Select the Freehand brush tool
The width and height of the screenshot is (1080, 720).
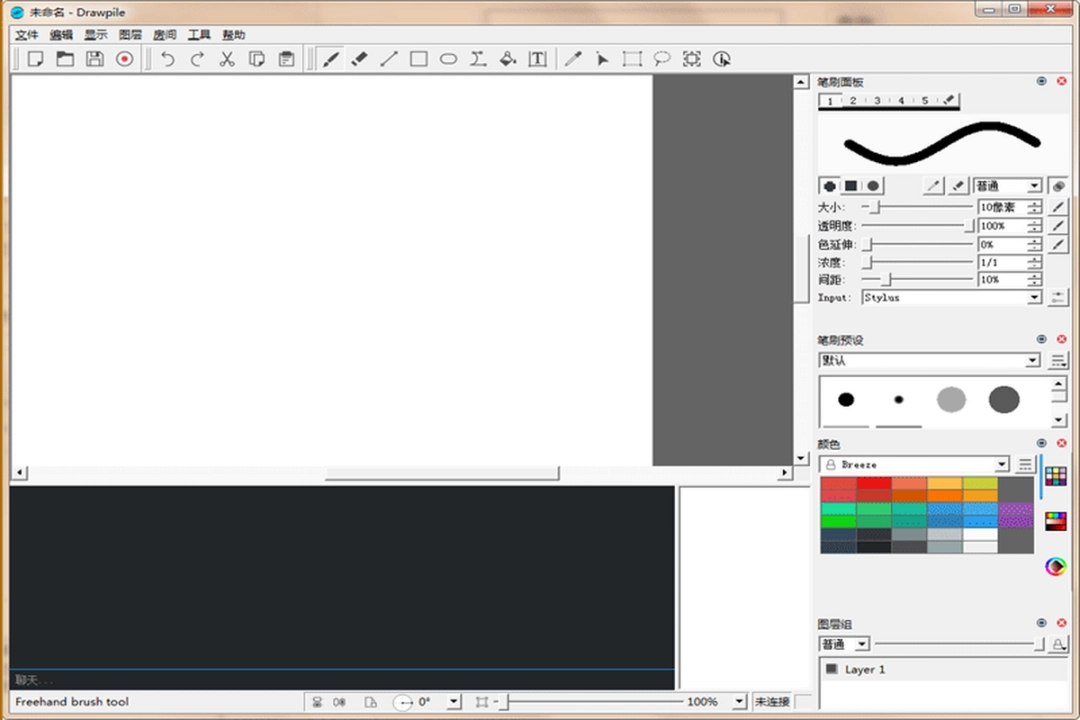(x=332, y=59)
